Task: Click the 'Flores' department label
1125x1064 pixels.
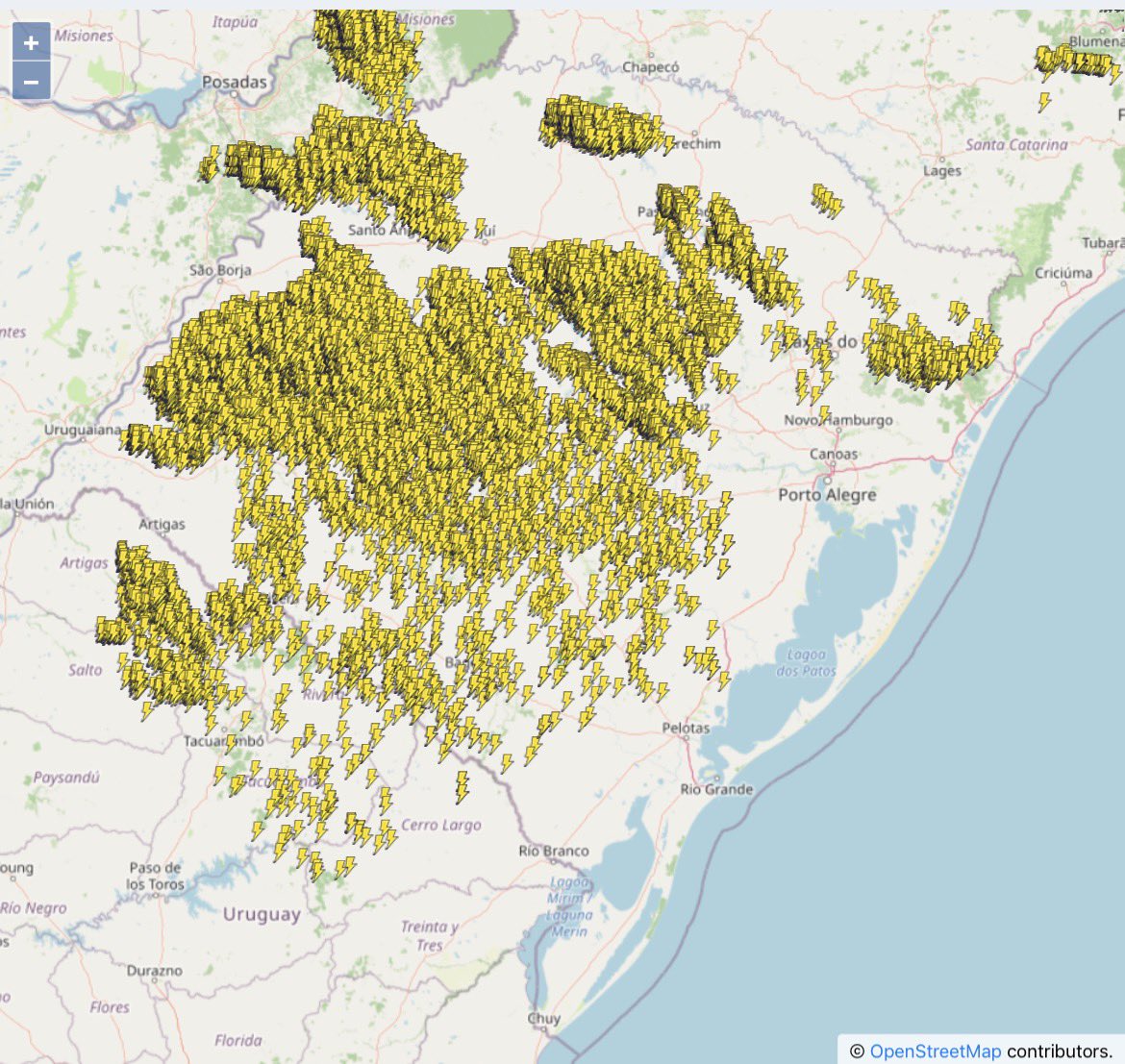Action: 109,1007
